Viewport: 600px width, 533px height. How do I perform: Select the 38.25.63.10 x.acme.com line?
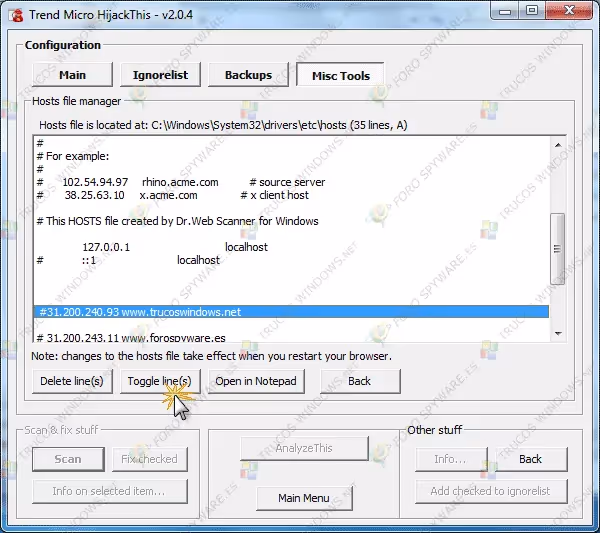pos(291,195)
